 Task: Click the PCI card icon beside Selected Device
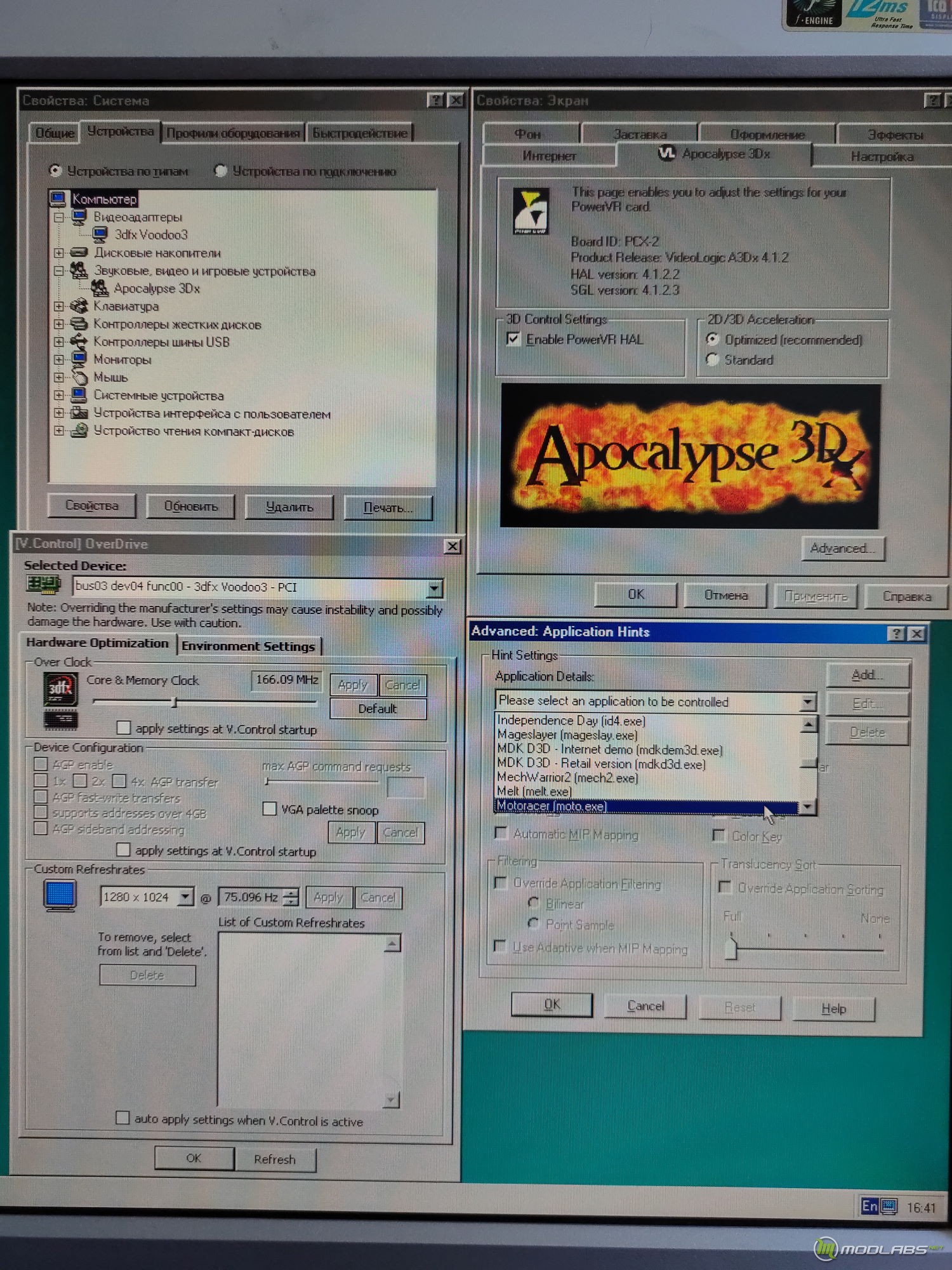(43, 584)
